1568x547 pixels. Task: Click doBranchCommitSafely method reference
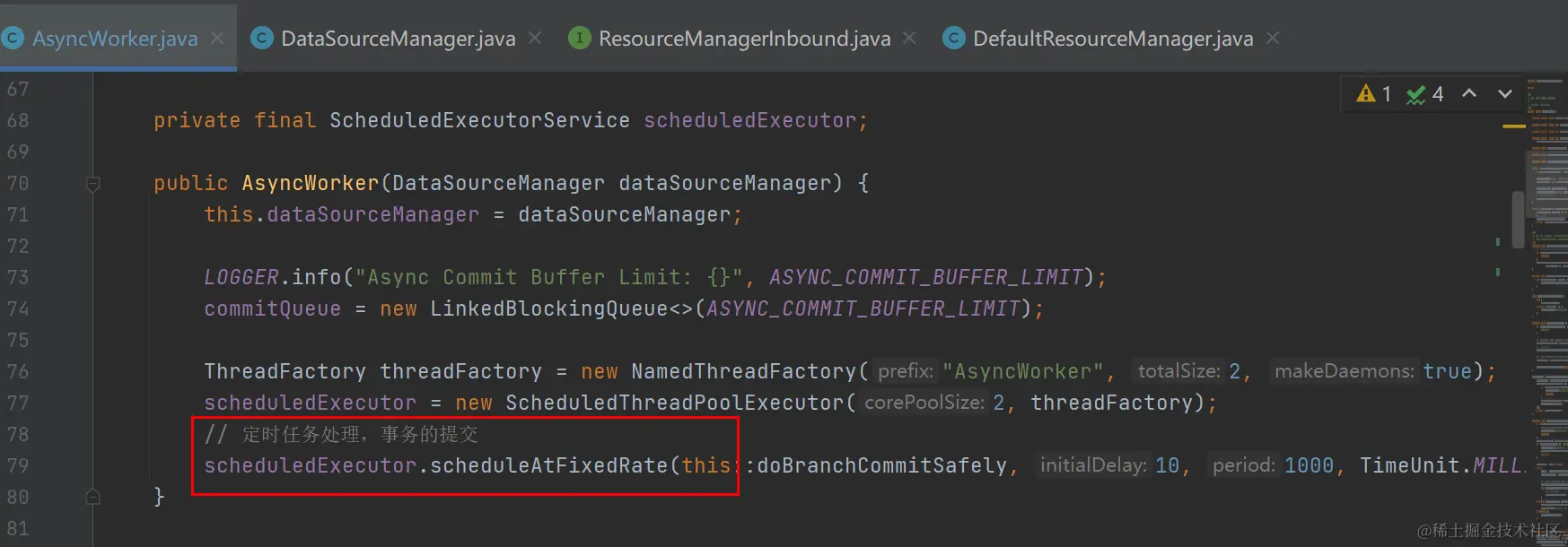(x=881, y=465)
